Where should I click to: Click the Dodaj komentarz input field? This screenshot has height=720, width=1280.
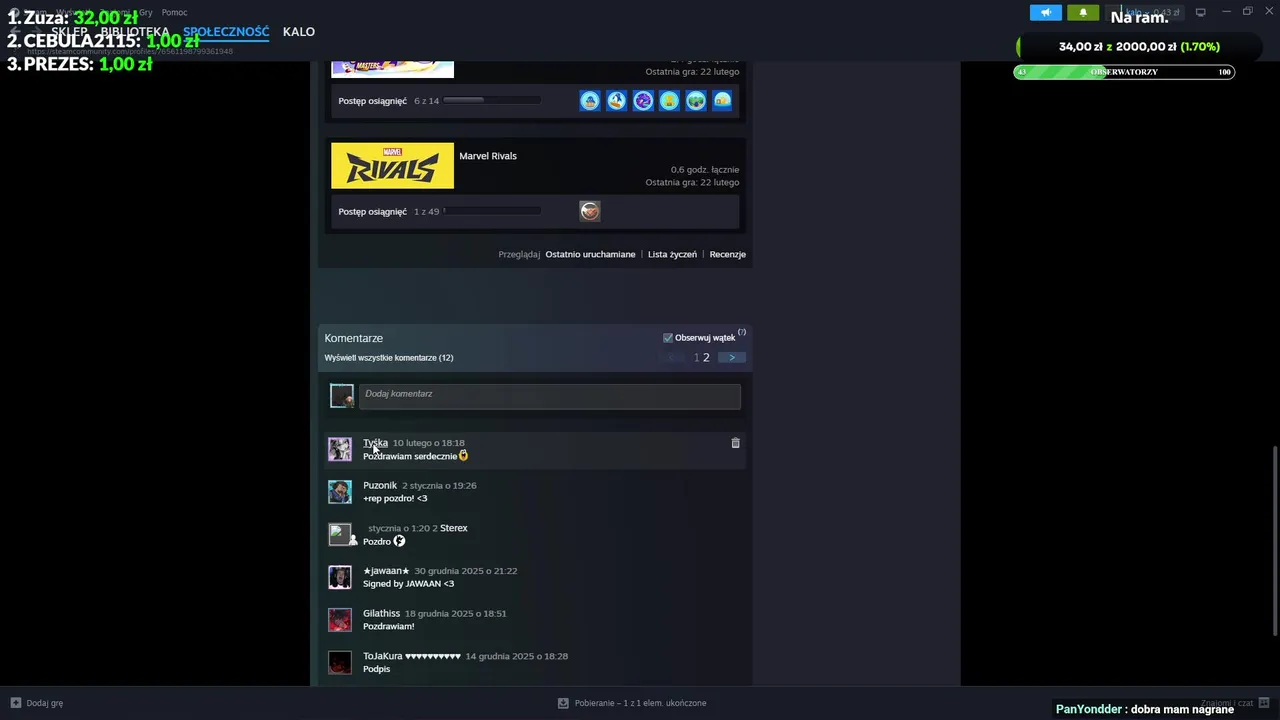[x=549, y=396]
